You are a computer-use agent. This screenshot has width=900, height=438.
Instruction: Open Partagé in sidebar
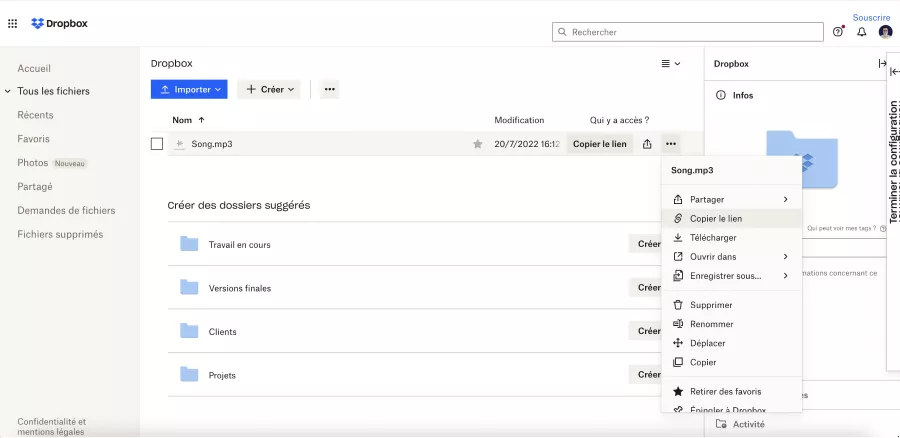click(34, 187)
